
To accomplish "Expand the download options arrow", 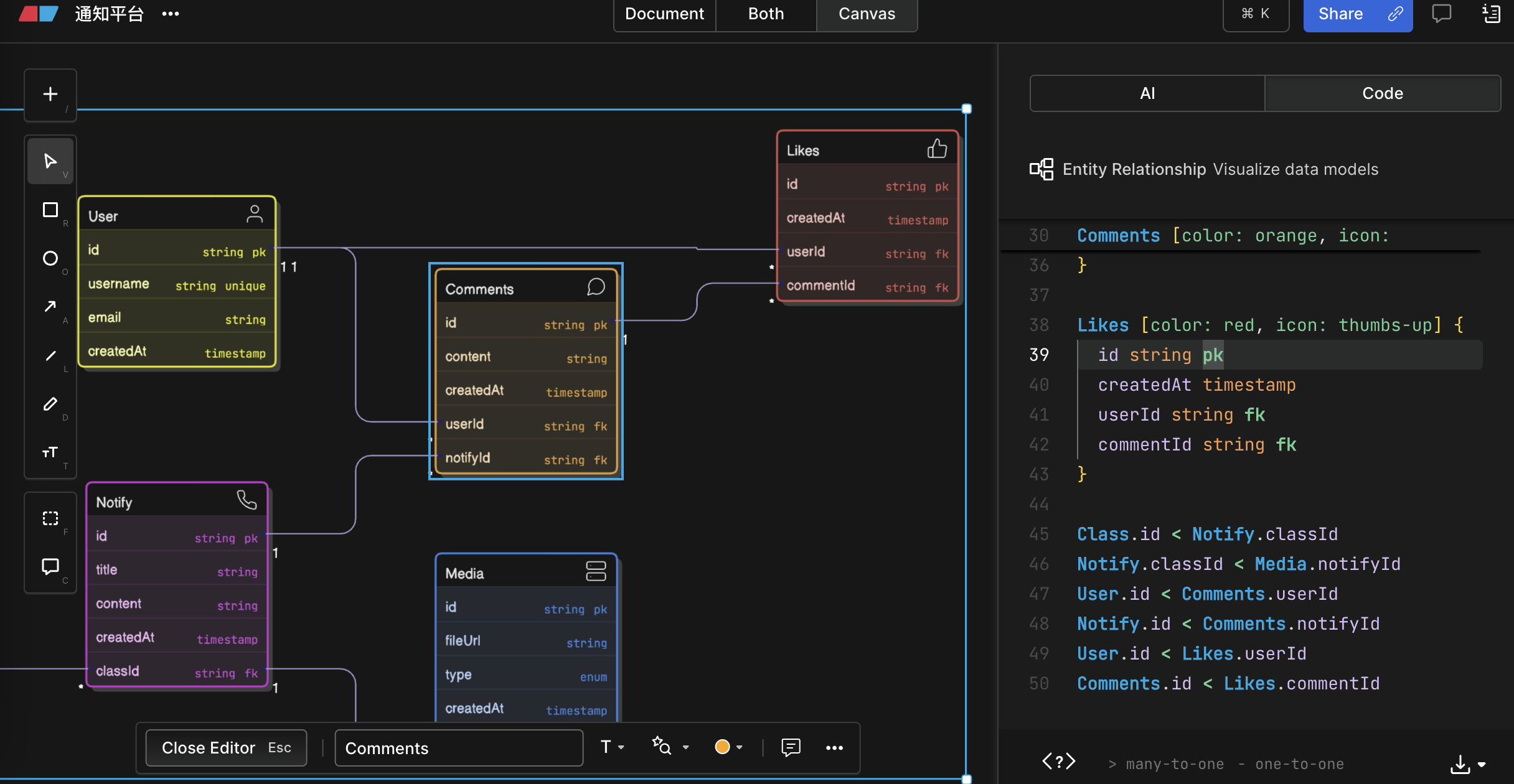I will (x=1482, y=765).
